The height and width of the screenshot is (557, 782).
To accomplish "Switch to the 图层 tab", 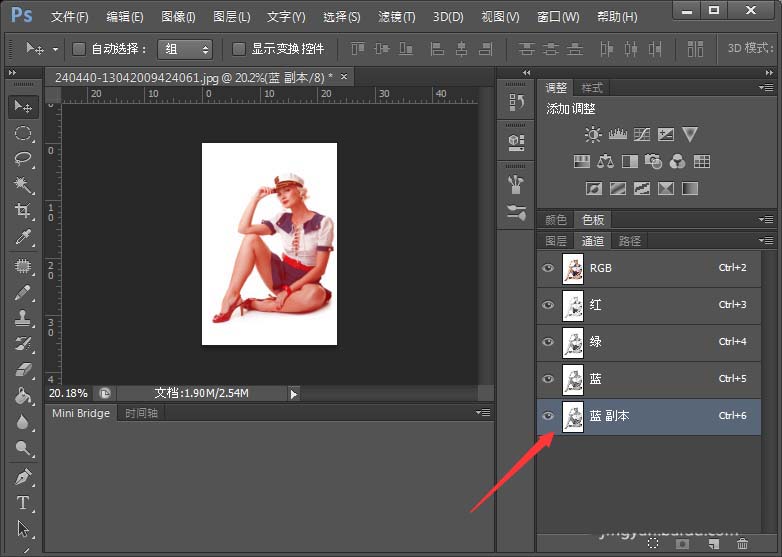I will (556, 241).
